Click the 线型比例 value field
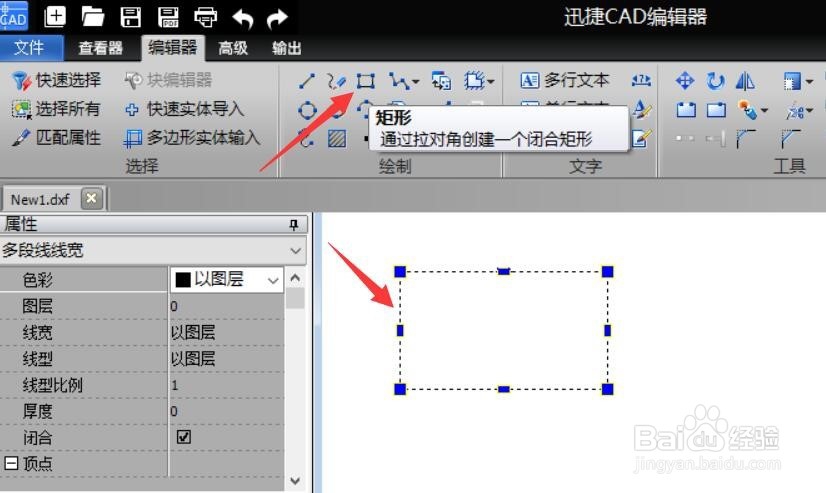 pos(225,385)
